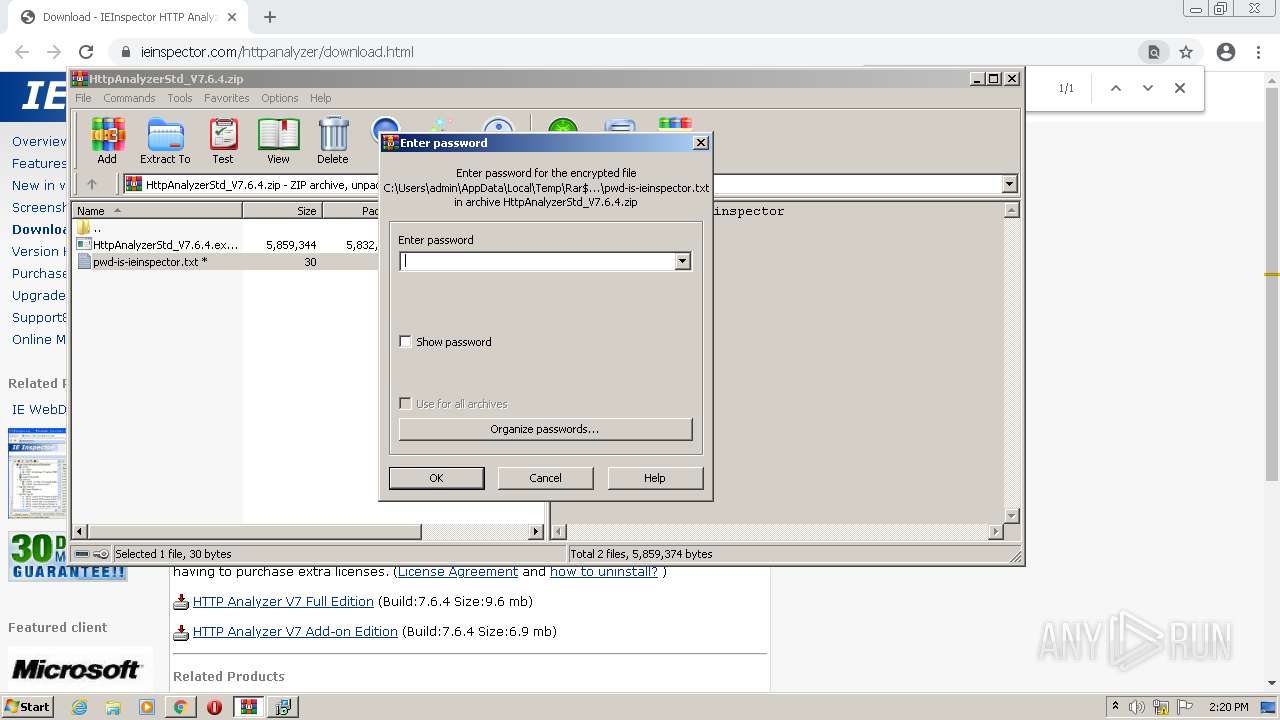Open the WinRAR Help menu

coord(321,98)
